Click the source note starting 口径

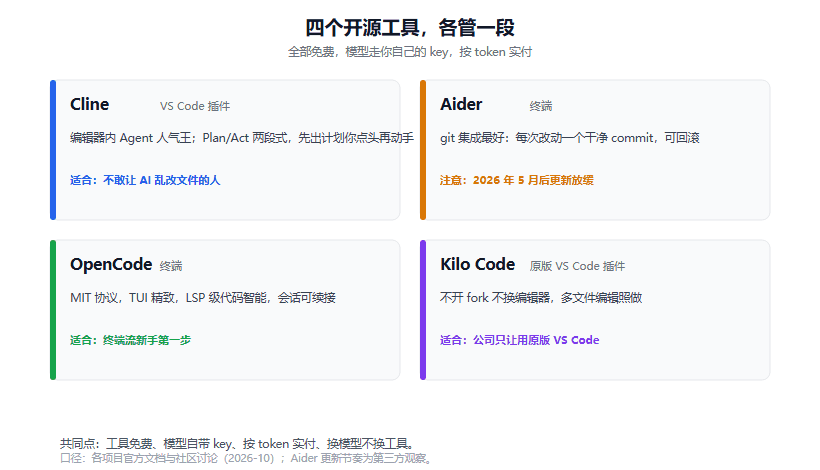point(247,458)
